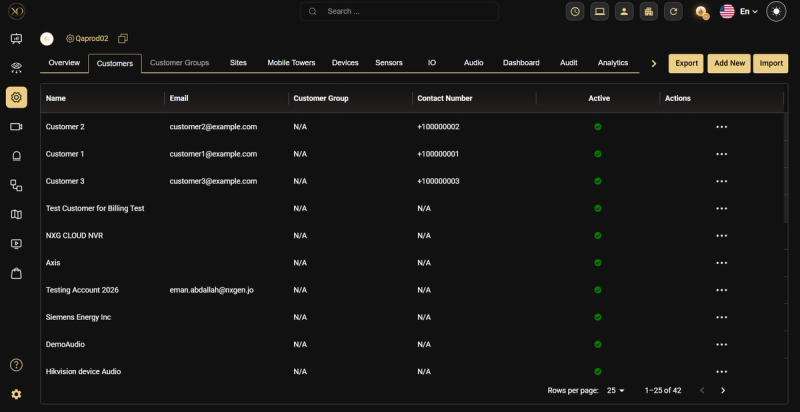Go to next page of customers

722,391
